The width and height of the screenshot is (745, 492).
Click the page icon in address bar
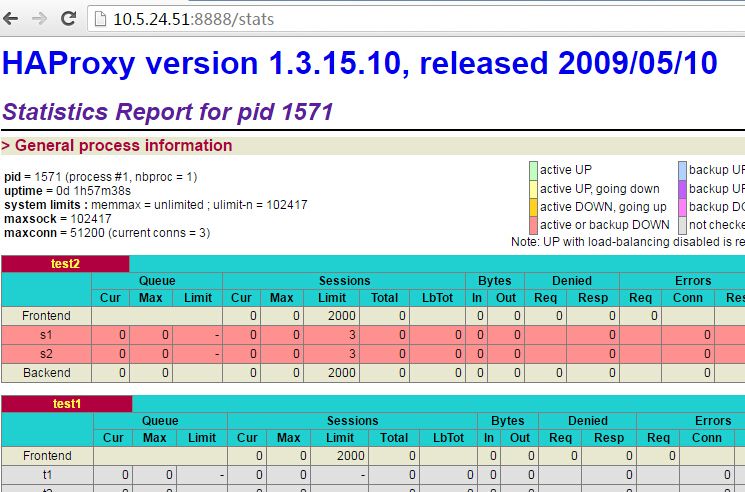(100, 19)
